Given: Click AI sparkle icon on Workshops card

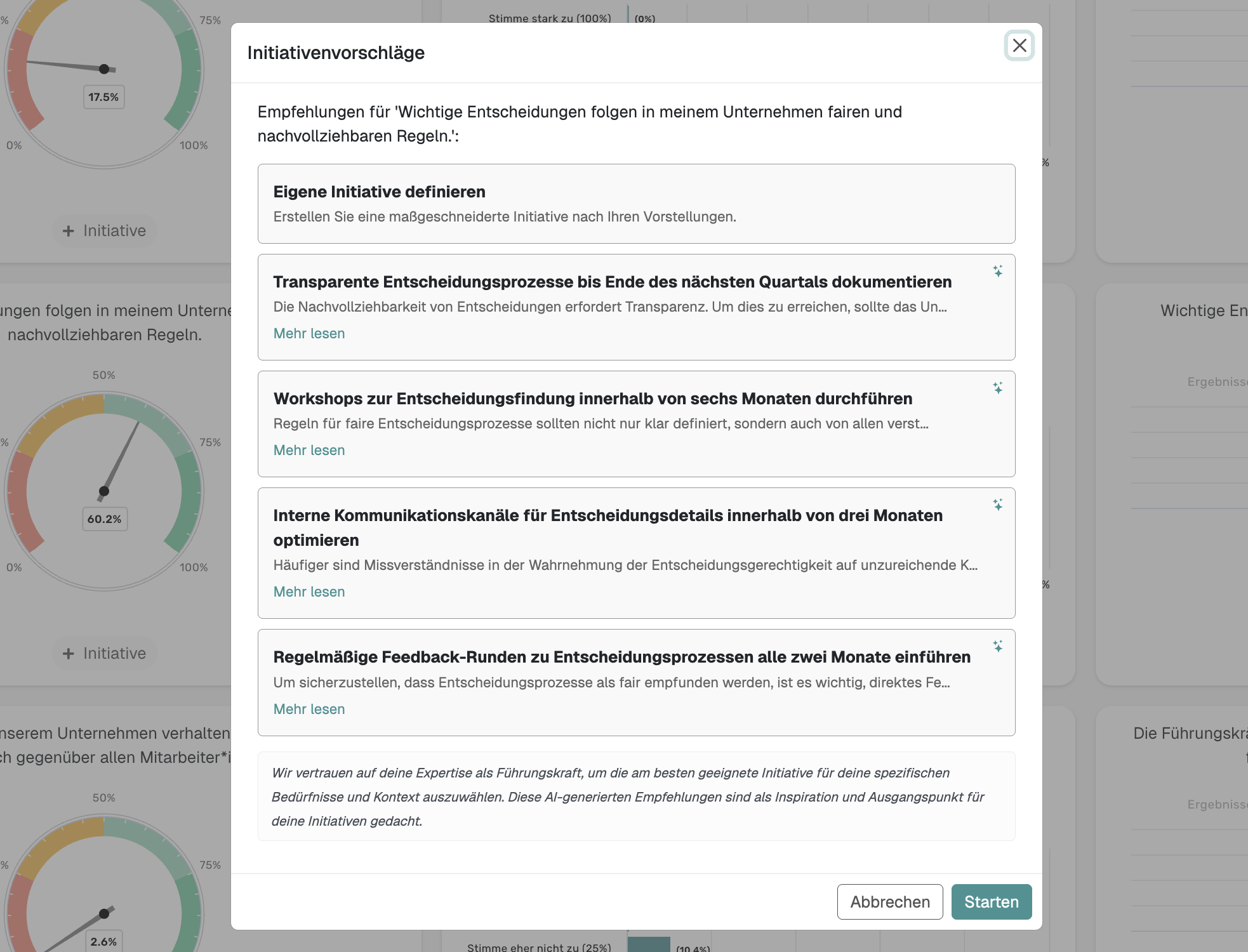Looking at the screenshot, I should pyautogui.click(x=998, y=388).
